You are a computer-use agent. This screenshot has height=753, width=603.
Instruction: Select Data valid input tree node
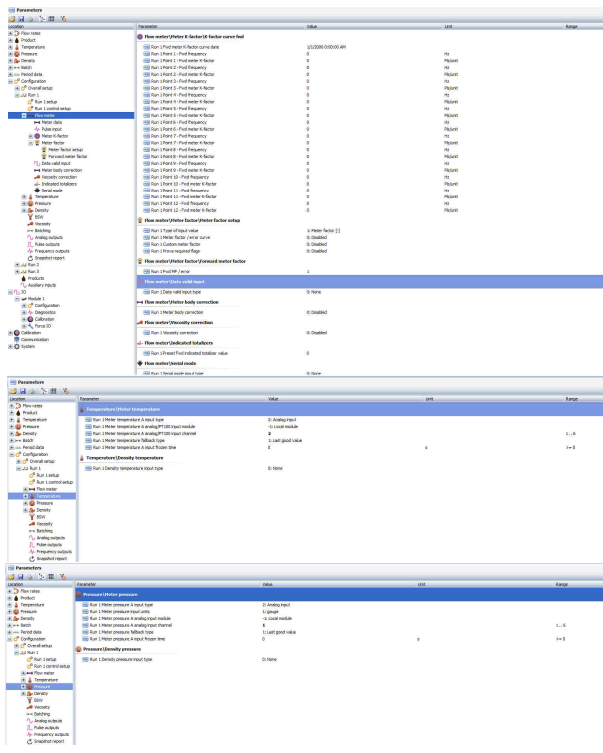click(56, 163)
